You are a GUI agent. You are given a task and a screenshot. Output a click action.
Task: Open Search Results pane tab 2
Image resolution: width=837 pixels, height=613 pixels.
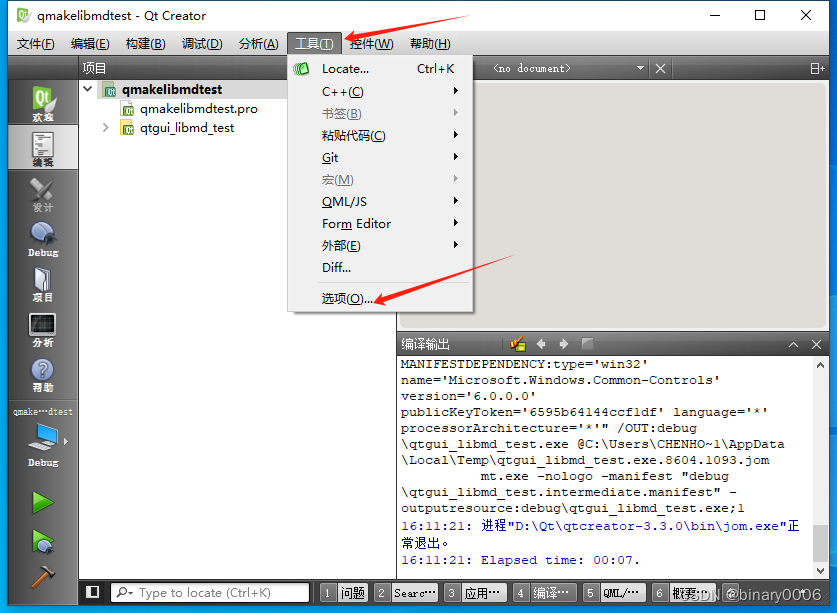(406, 592)
